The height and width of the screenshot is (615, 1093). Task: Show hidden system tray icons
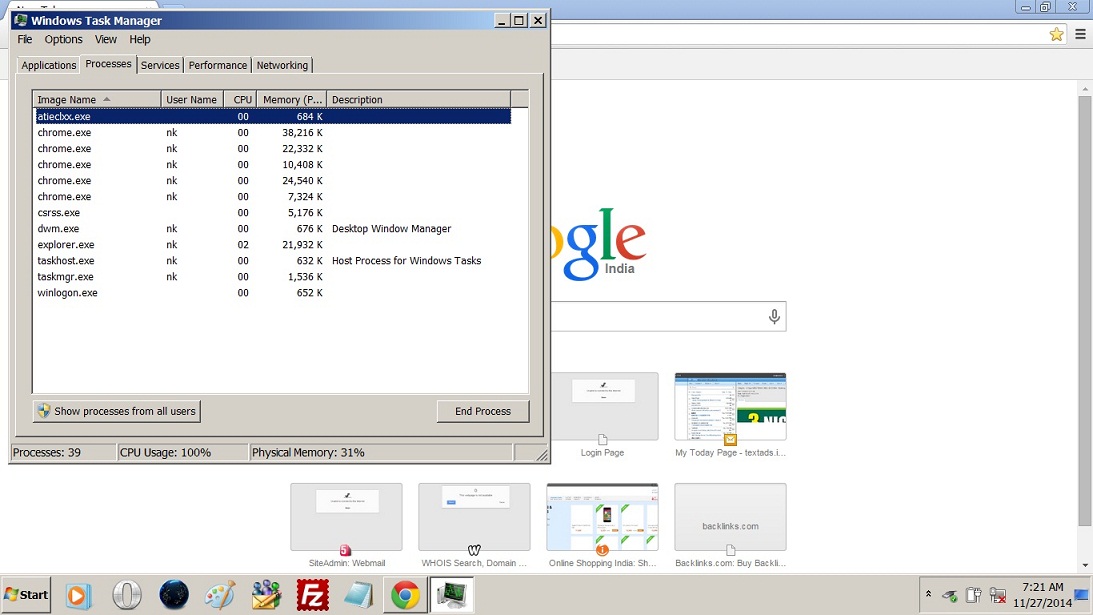click(x=928, y=594)
